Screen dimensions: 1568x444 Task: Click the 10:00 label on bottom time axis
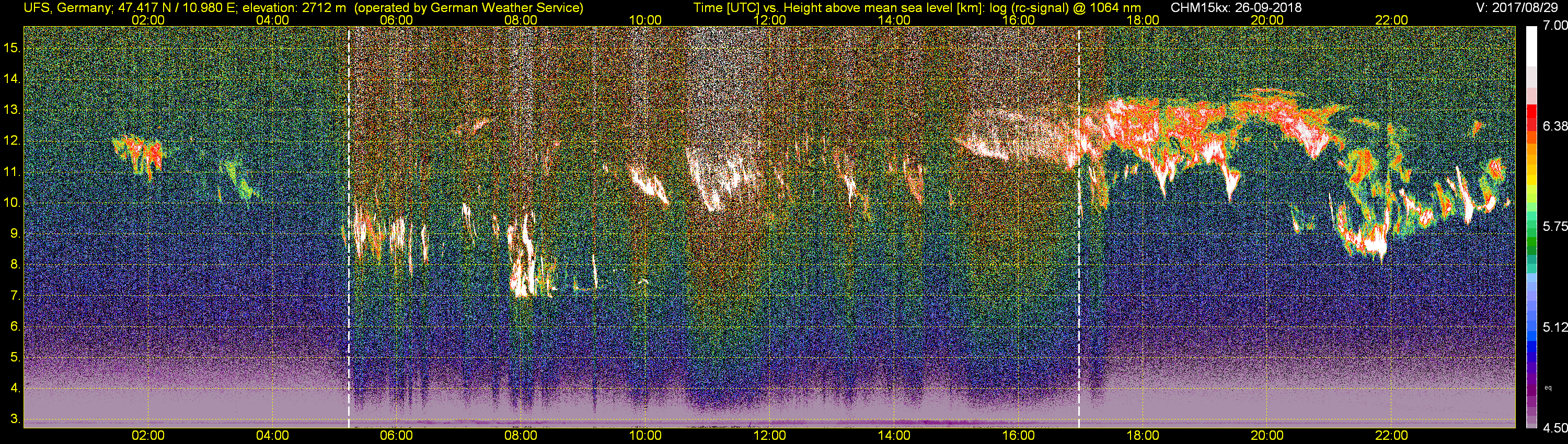tap(645, 436)
